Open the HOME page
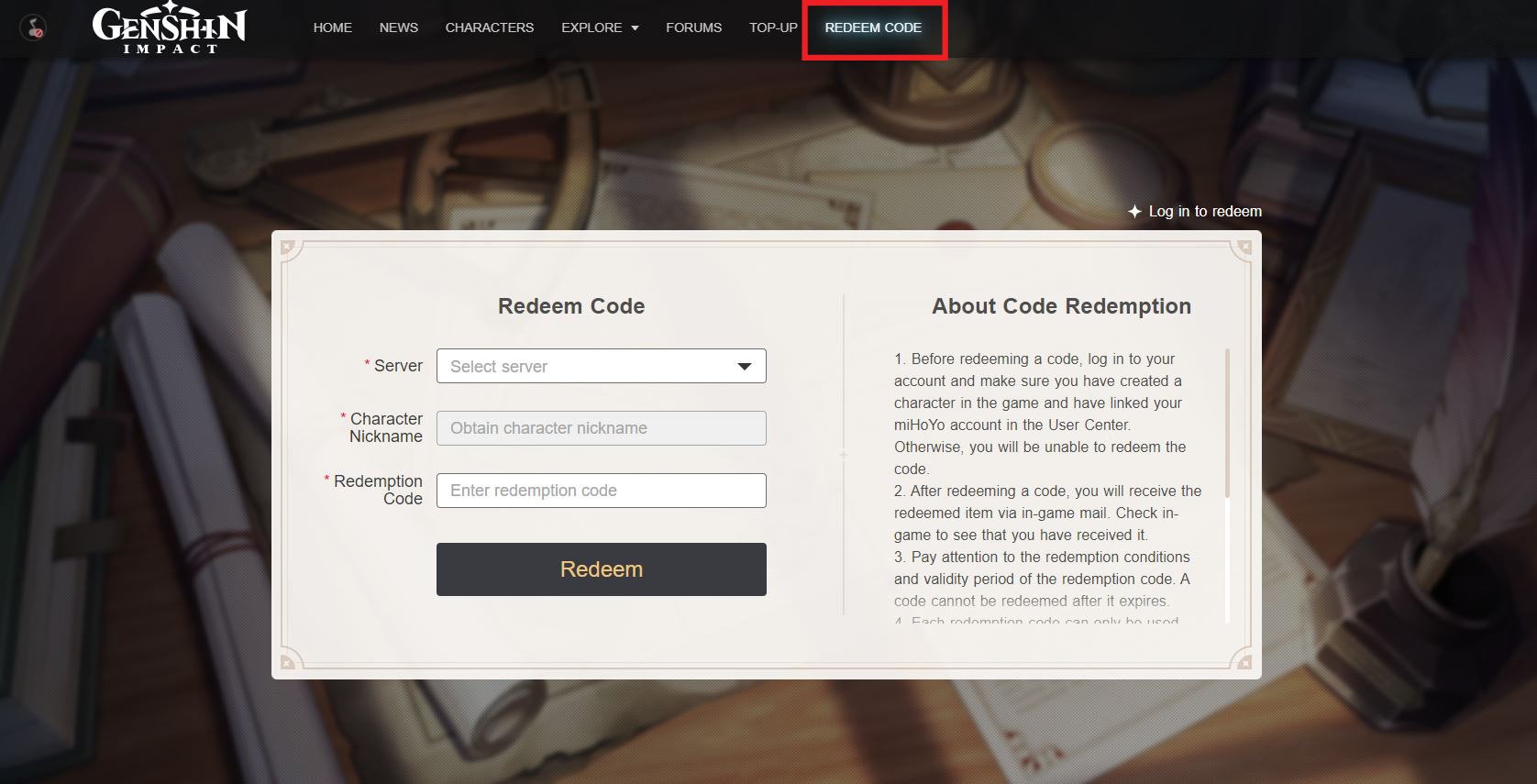This screenshot has width=1537, height=784. coord(333,28)
